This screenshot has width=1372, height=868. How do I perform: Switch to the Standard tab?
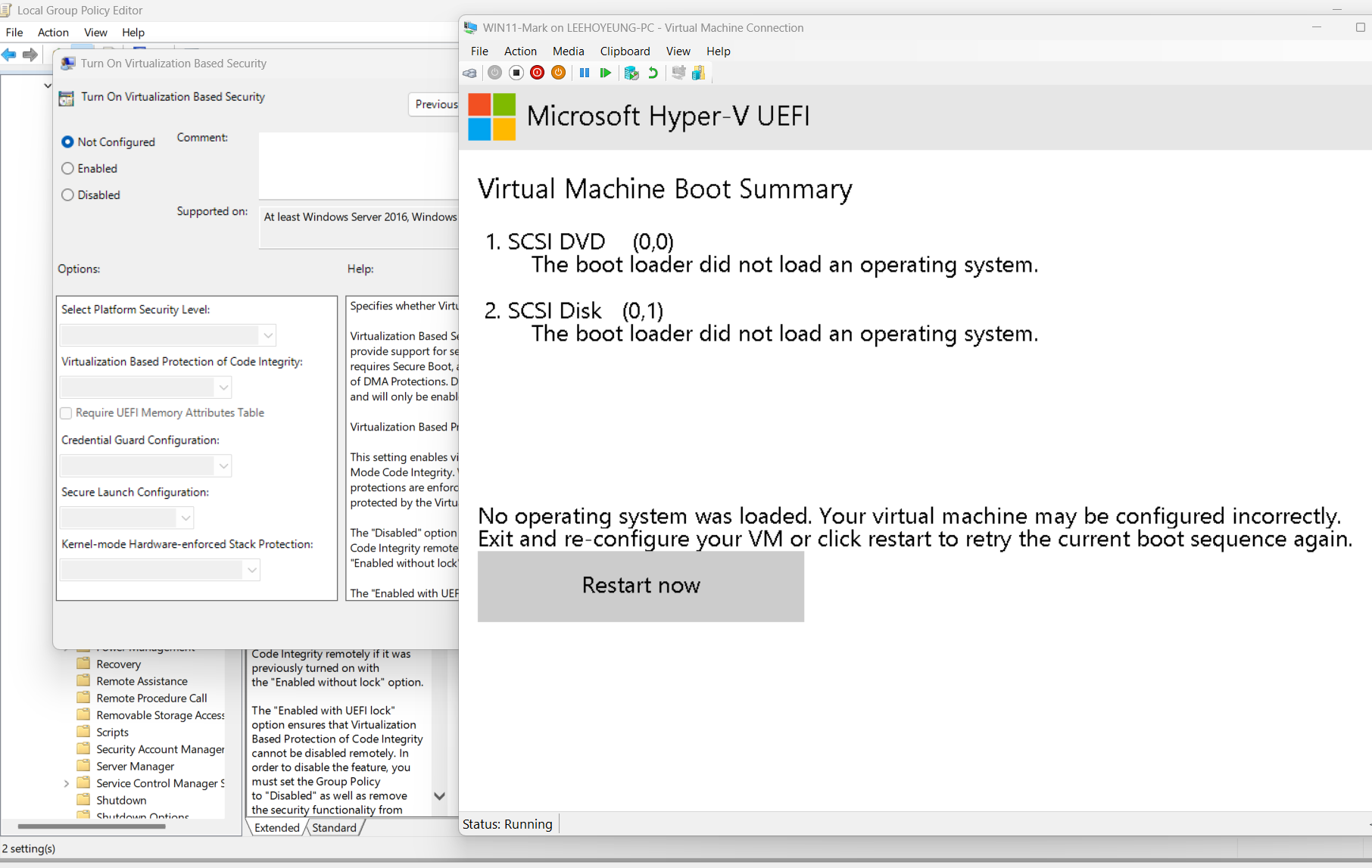click(334, 827)
